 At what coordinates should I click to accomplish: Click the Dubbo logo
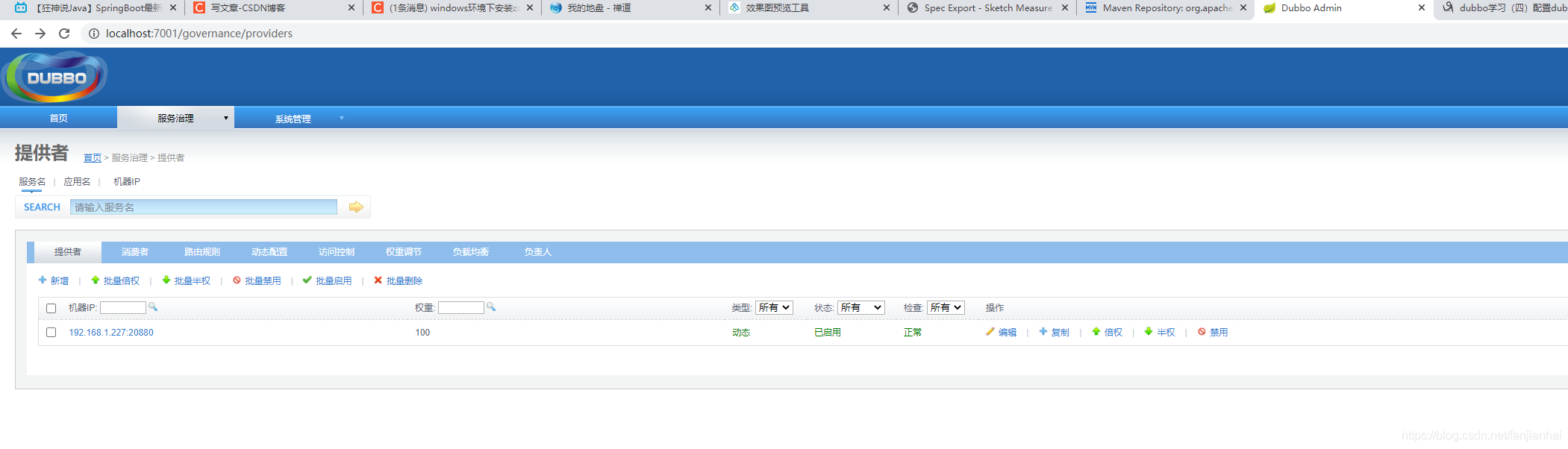(54, 77)
